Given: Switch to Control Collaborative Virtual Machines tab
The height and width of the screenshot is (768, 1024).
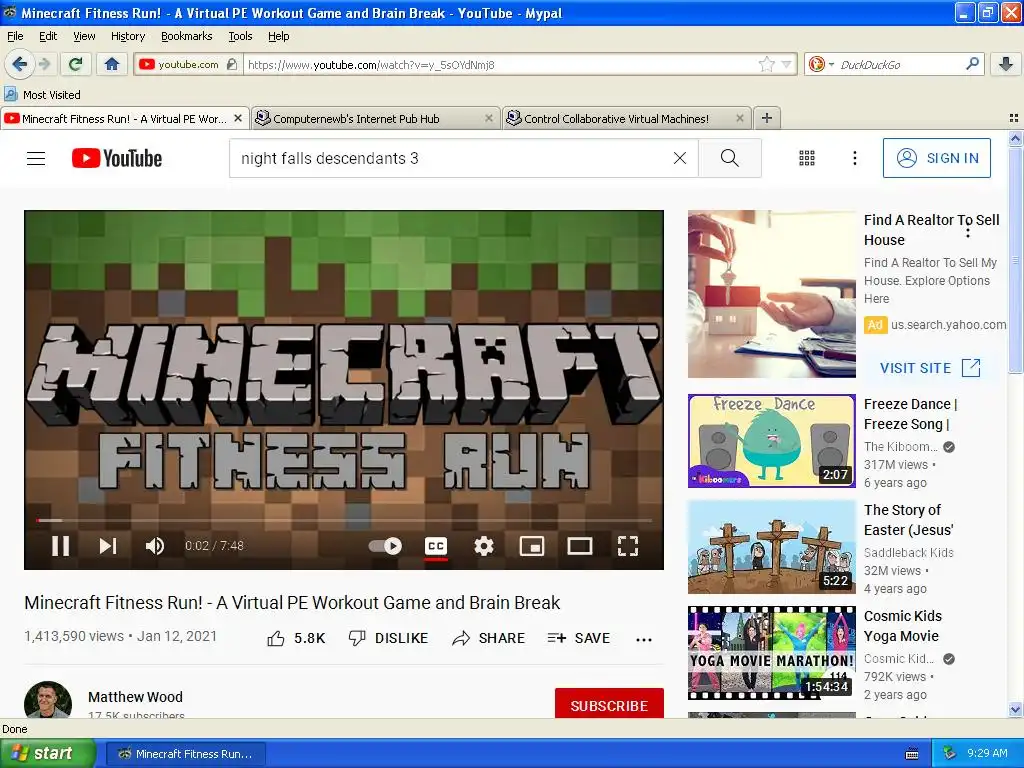Looking at the screenshot, I should point(626,118).
